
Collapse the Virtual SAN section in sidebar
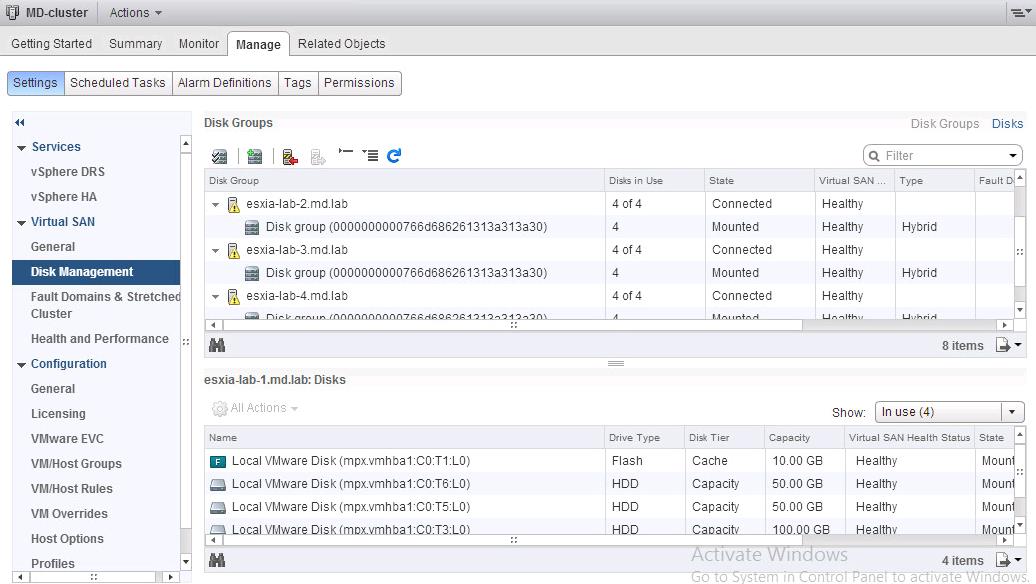click(x=22, y=223)
